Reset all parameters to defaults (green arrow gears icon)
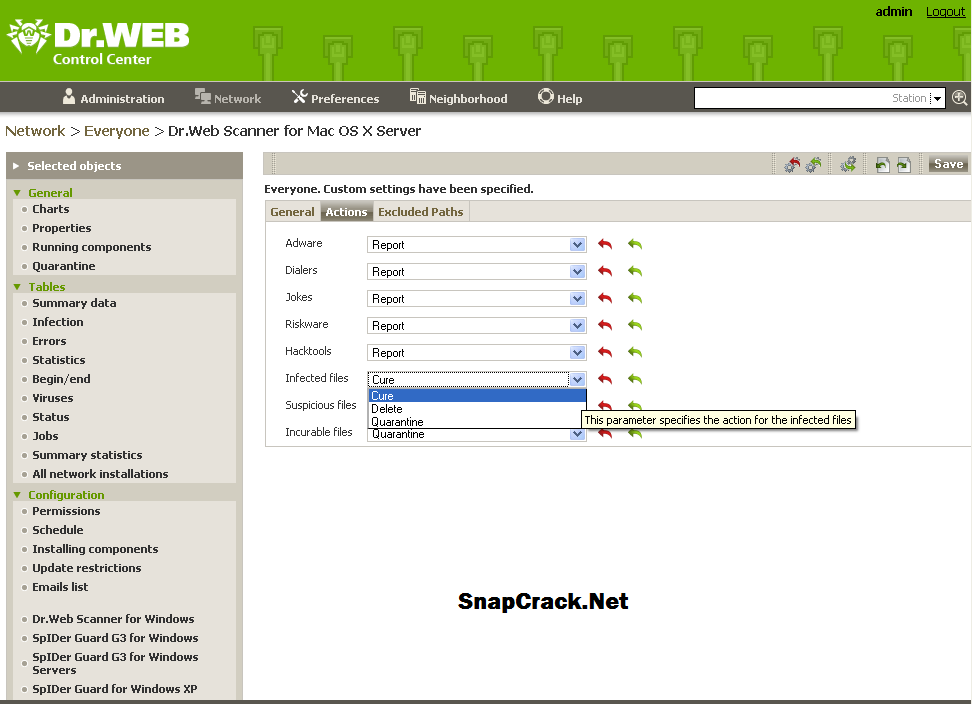Viewport: 972px width, 704px height. [x=813, y=165]
